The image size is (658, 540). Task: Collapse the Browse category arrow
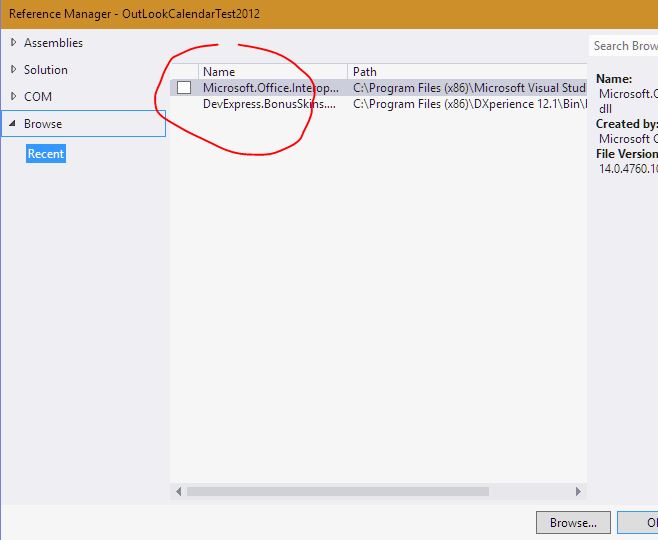(12, 124)
